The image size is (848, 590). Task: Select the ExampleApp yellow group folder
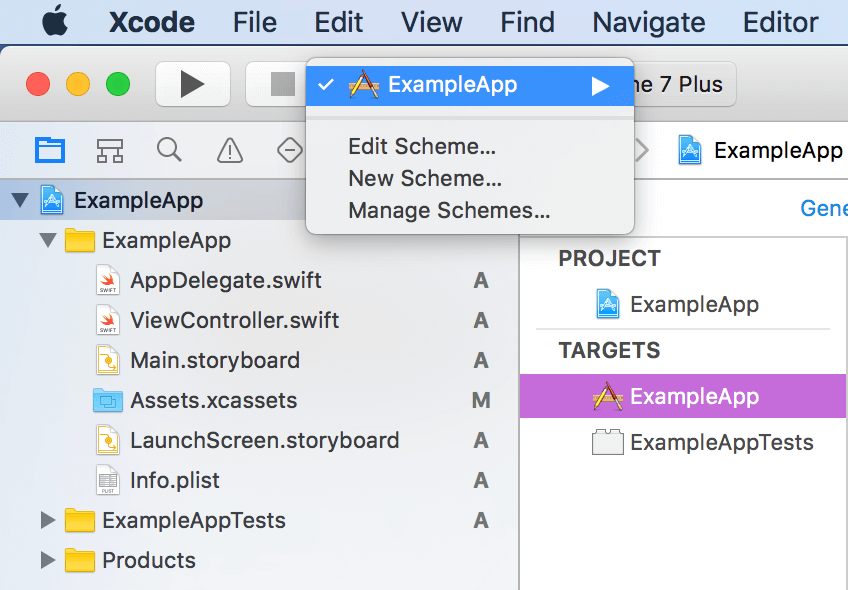coord(167,240)
